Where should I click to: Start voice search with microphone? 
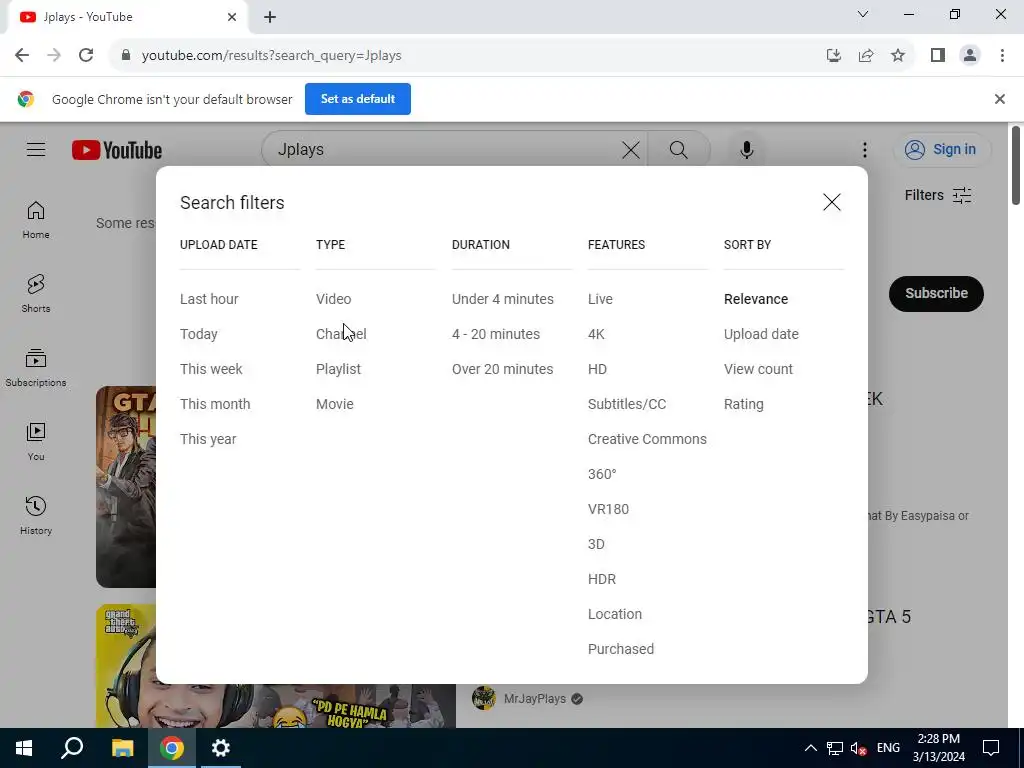click(746, 150)
